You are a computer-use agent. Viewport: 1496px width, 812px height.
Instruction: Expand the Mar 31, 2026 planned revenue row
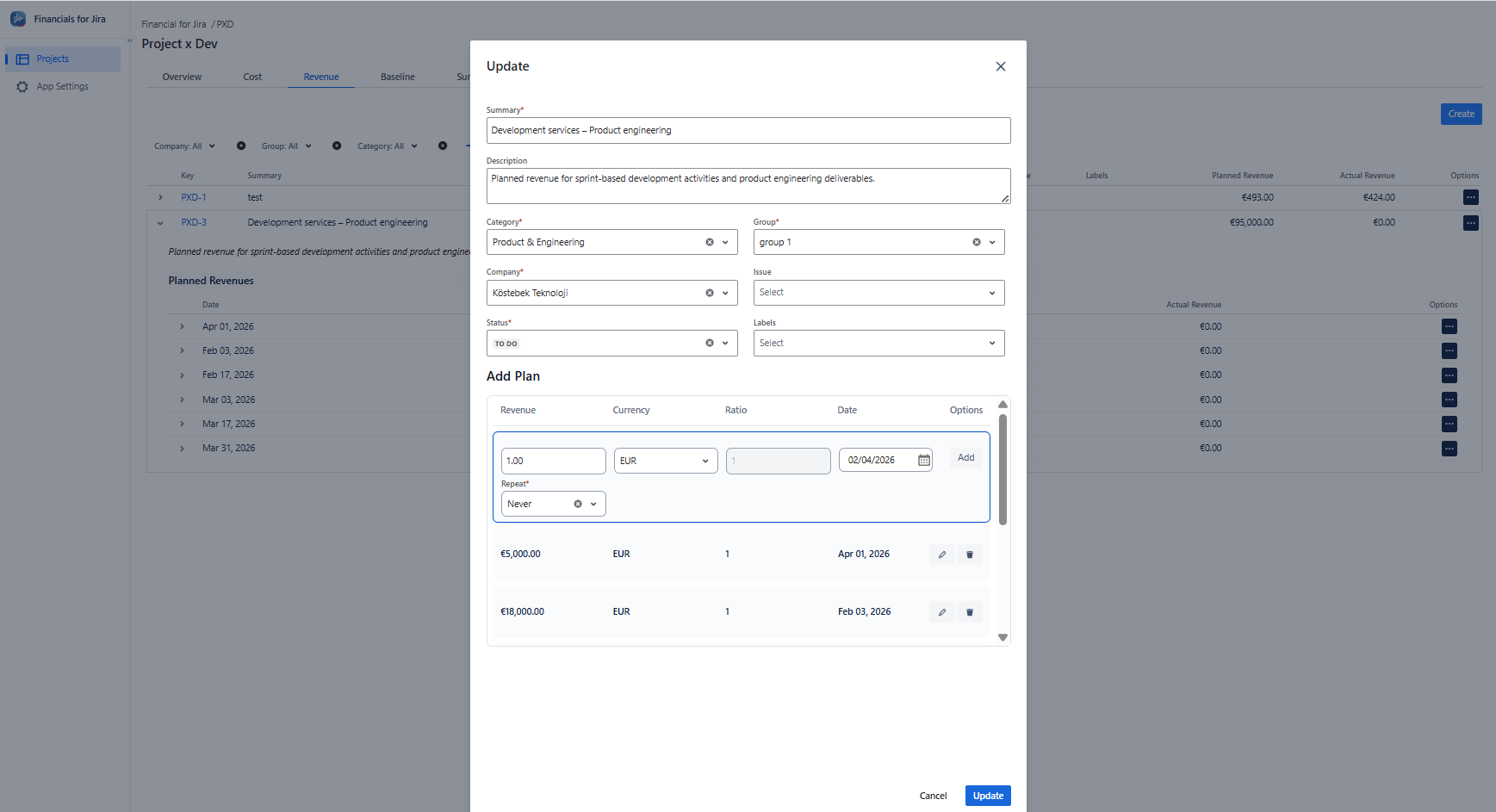click(182, 449)
